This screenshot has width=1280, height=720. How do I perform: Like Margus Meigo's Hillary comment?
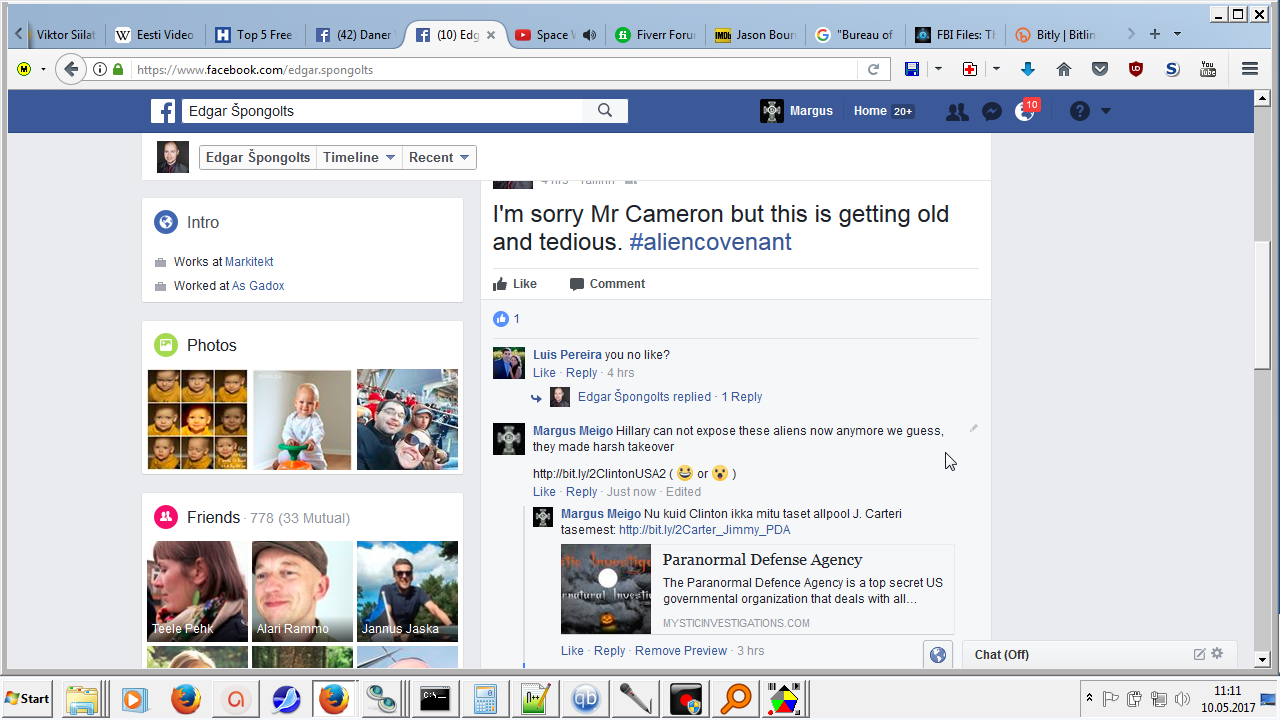[544, 492]
